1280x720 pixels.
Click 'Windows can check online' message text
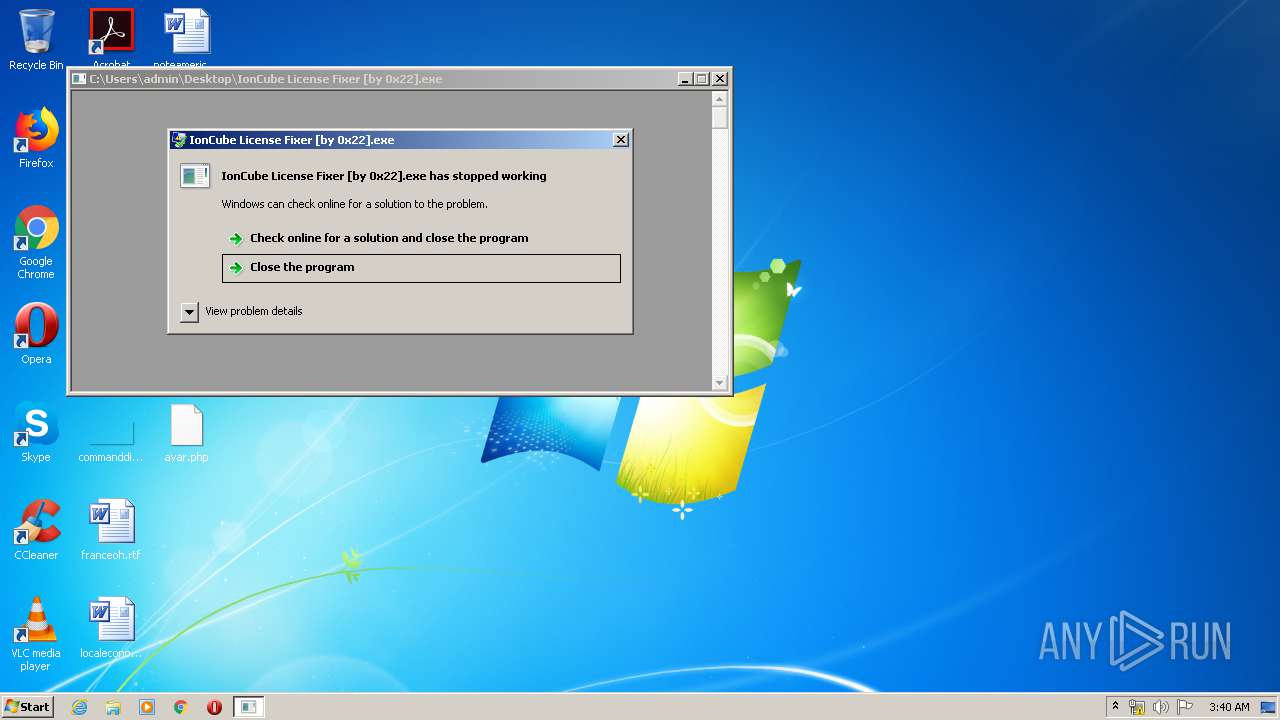[x=354, y=204]
